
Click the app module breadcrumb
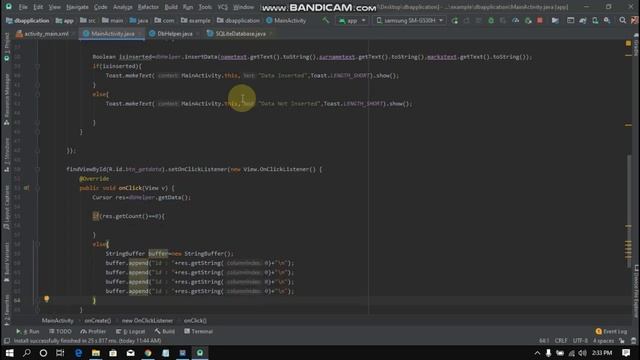[x=65, y=20]
